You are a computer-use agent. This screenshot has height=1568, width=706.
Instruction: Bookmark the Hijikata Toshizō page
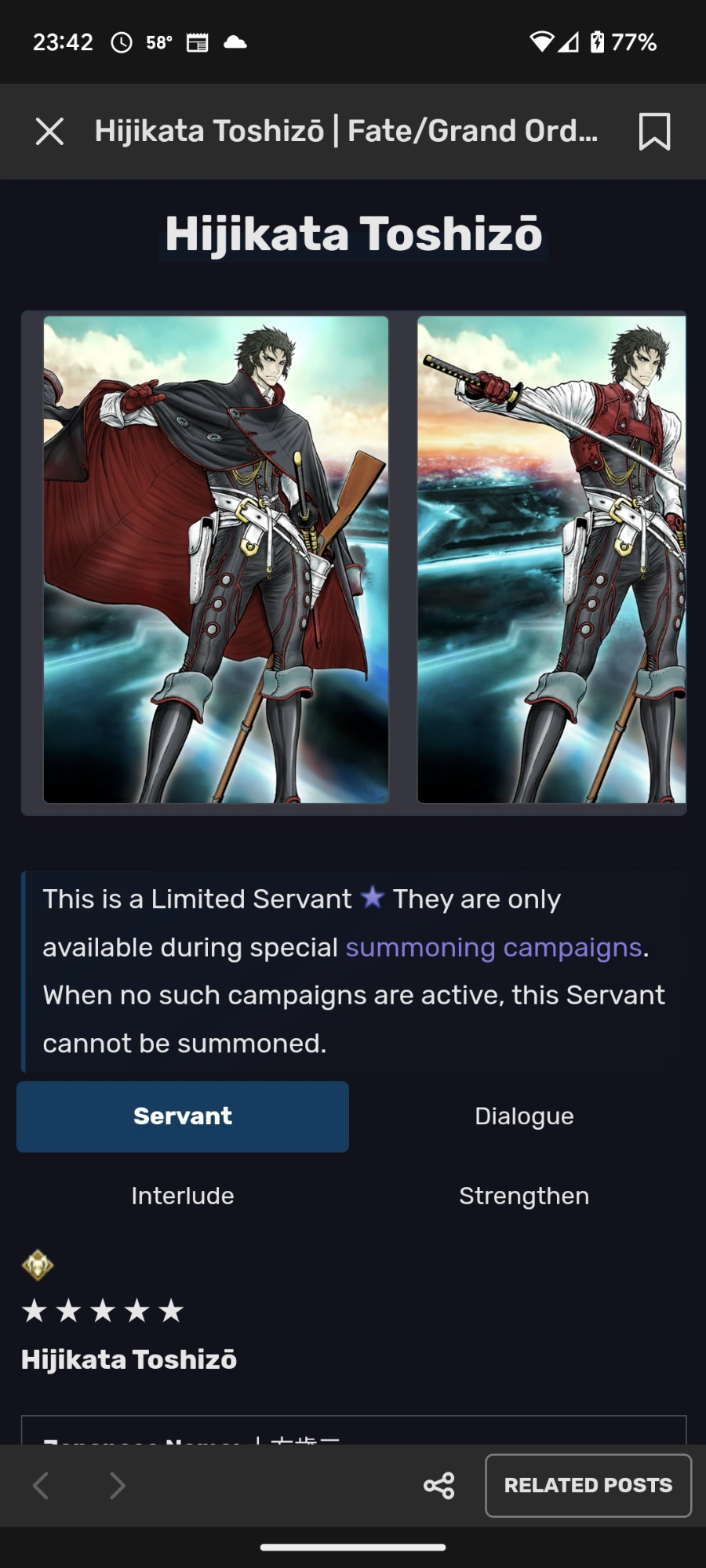pyautogui.click(x=654, y=131)
